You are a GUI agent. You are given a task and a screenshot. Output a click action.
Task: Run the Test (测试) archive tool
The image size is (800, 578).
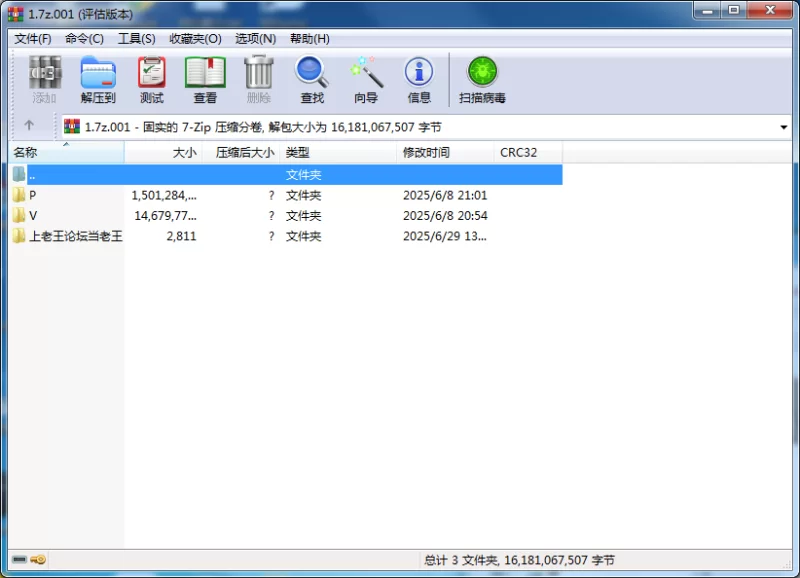pyautogui.click(x=152, y=79)
